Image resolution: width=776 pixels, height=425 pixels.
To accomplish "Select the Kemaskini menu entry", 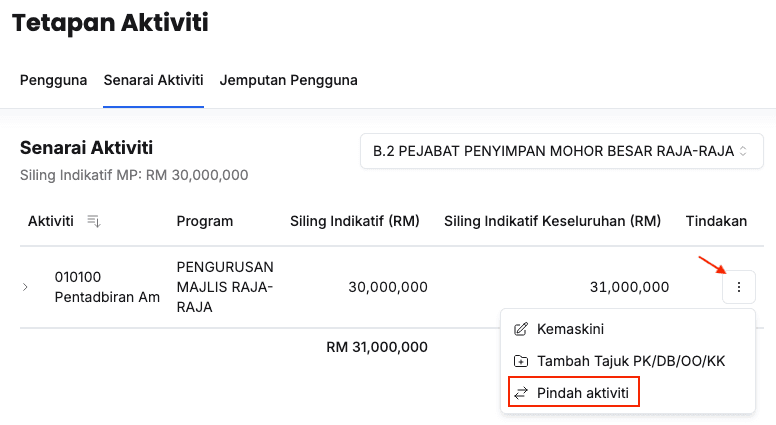I will (x=570, y=329).
